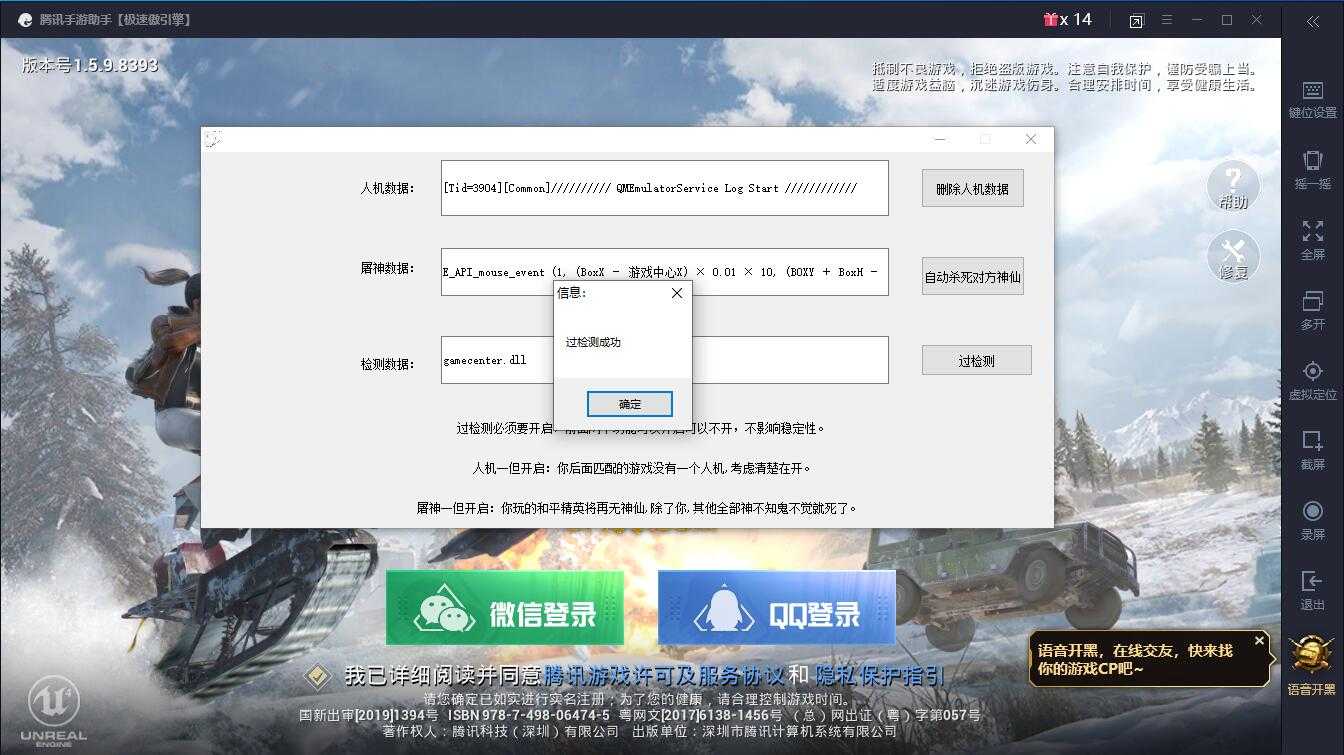Click the 退出 exit icon
This screenshot has height=755, width=1344.
(x=1312, y=590)
